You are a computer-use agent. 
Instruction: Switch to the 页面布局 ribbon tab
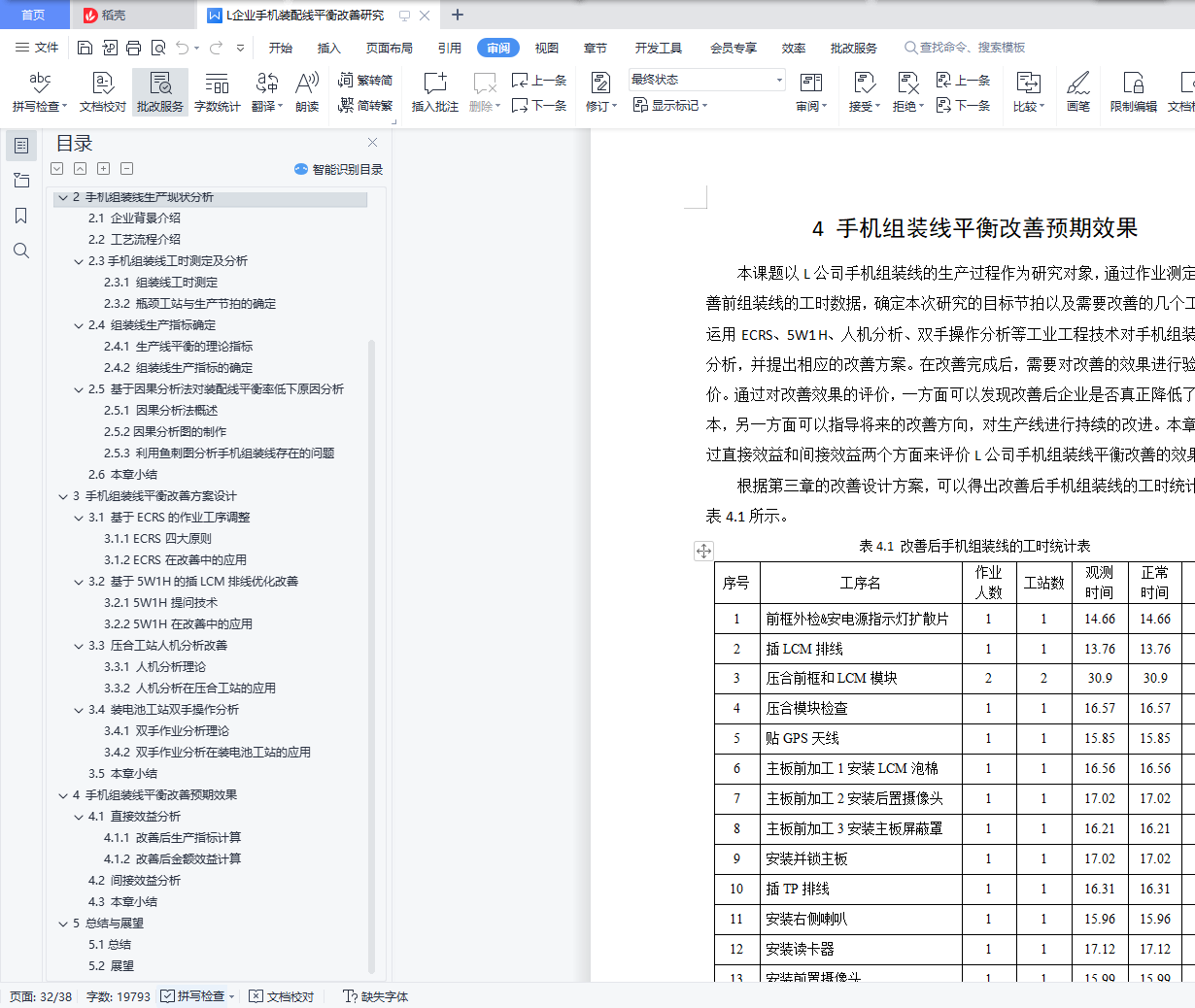pos(390,48)
